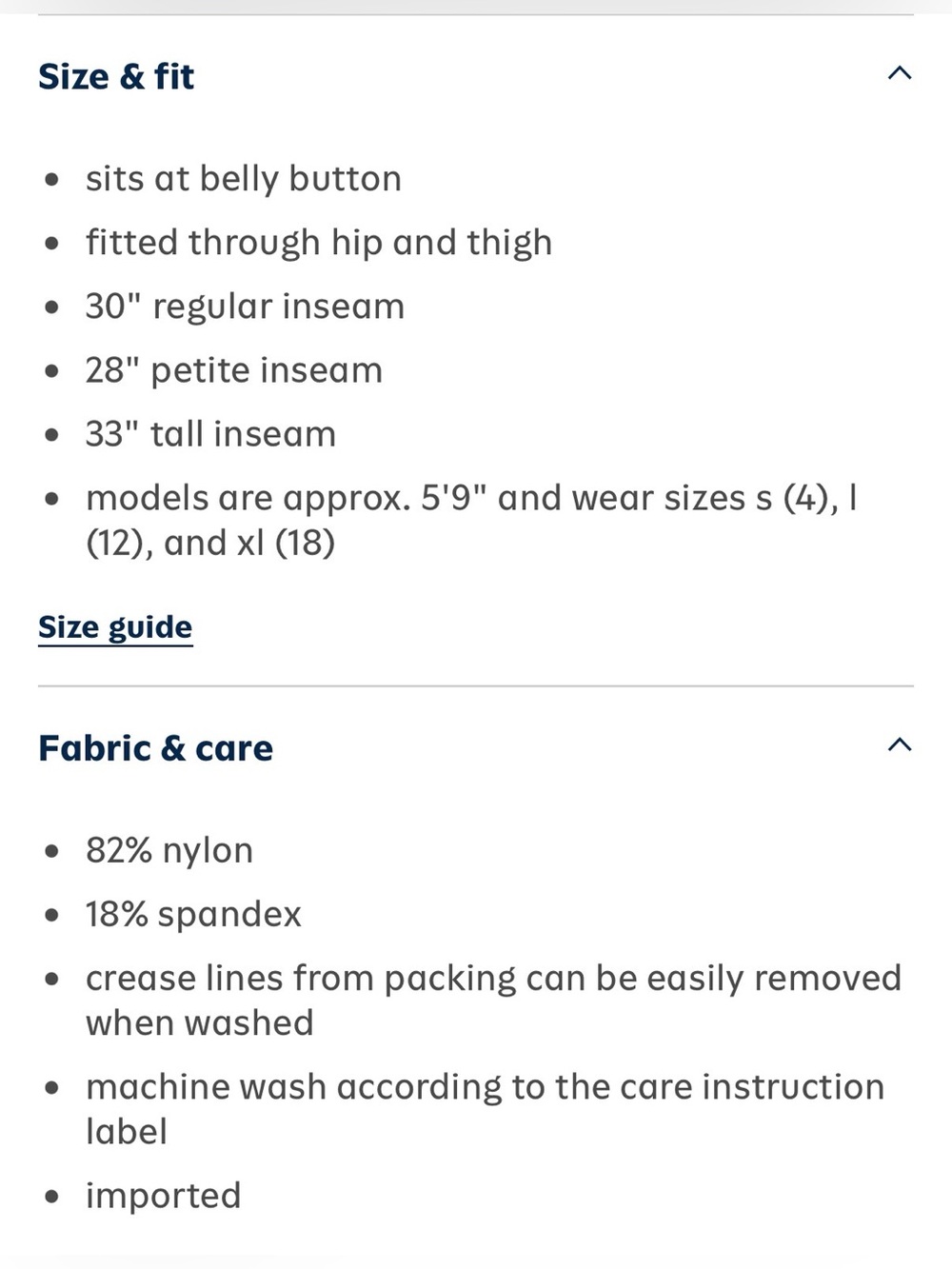
Task: Click the bullet before 33" tall inseam
Action: (x=52, y=434)
